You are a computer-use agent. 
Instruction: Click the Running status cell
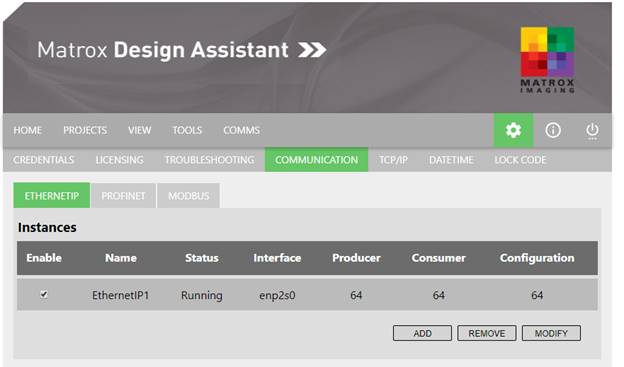(x=202, y=295)
